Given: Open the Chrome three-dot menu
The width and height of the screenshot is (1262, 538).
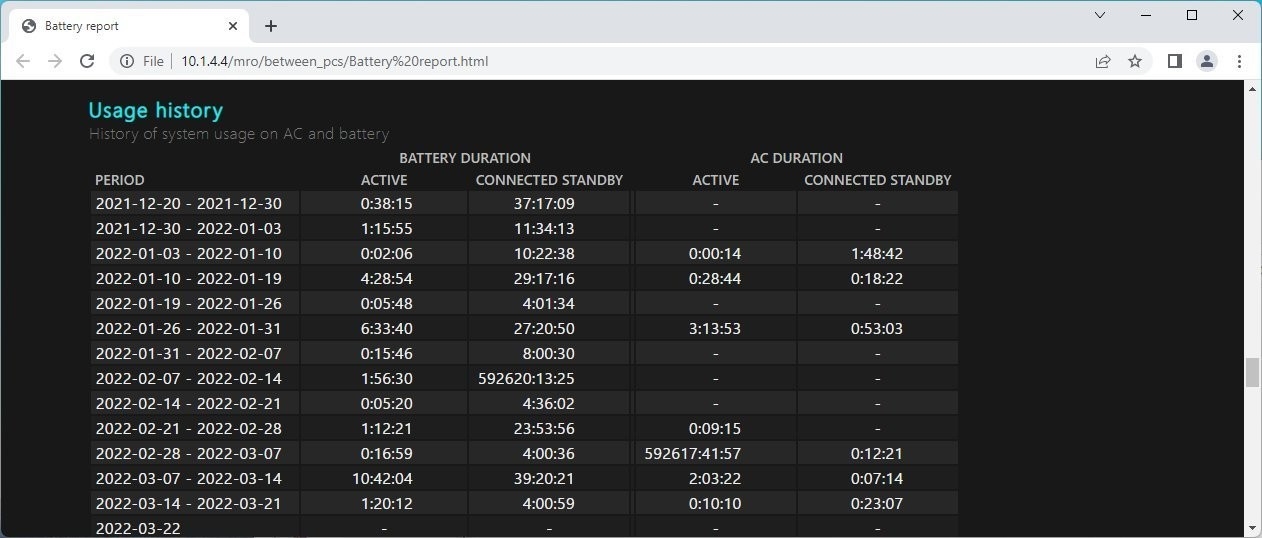Looking at the screenshot, I should [x=1240, y=61].
